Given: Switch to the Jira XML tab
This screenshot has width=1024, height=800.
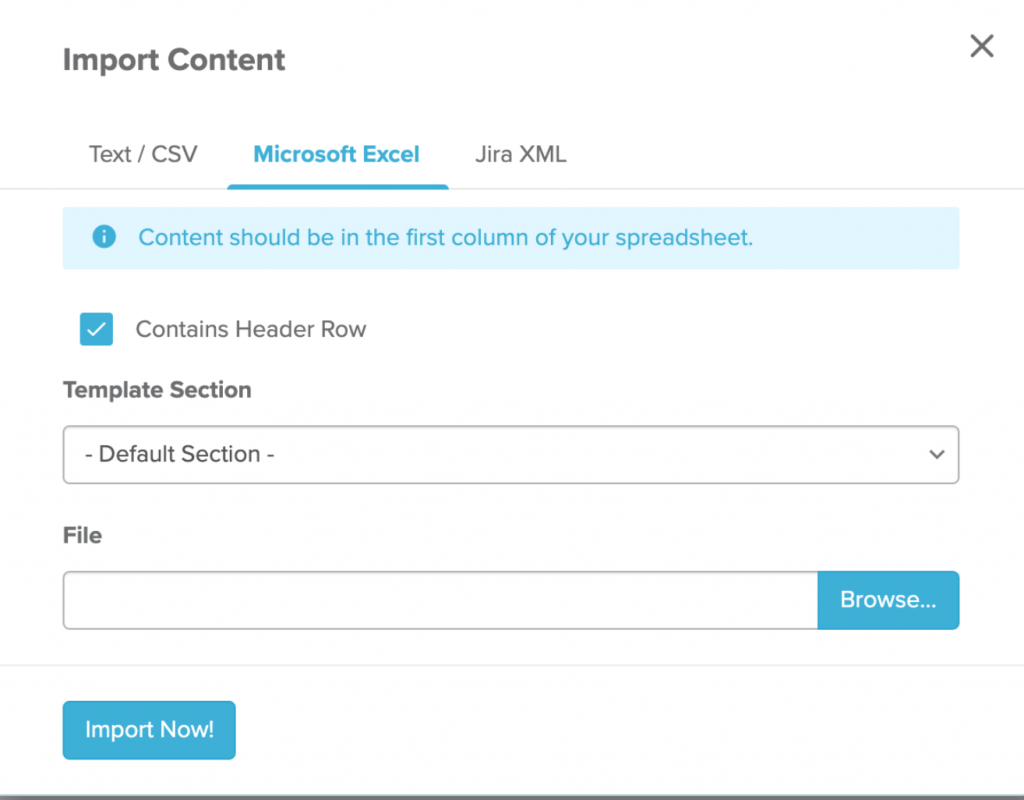Looking at the screenshot, I should 520,154.
